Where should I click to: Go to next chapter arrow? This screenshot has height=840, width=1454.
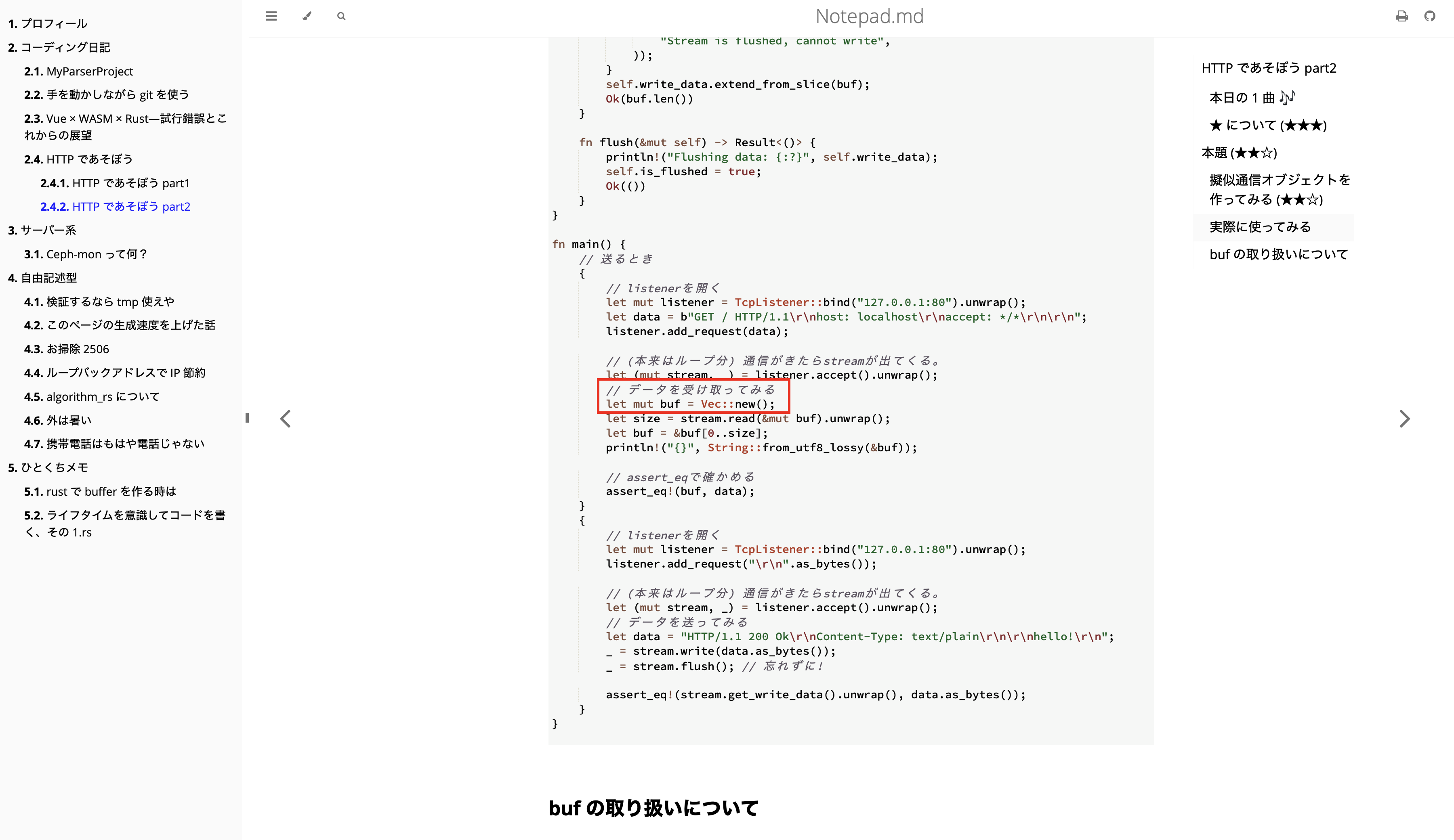1404,419
